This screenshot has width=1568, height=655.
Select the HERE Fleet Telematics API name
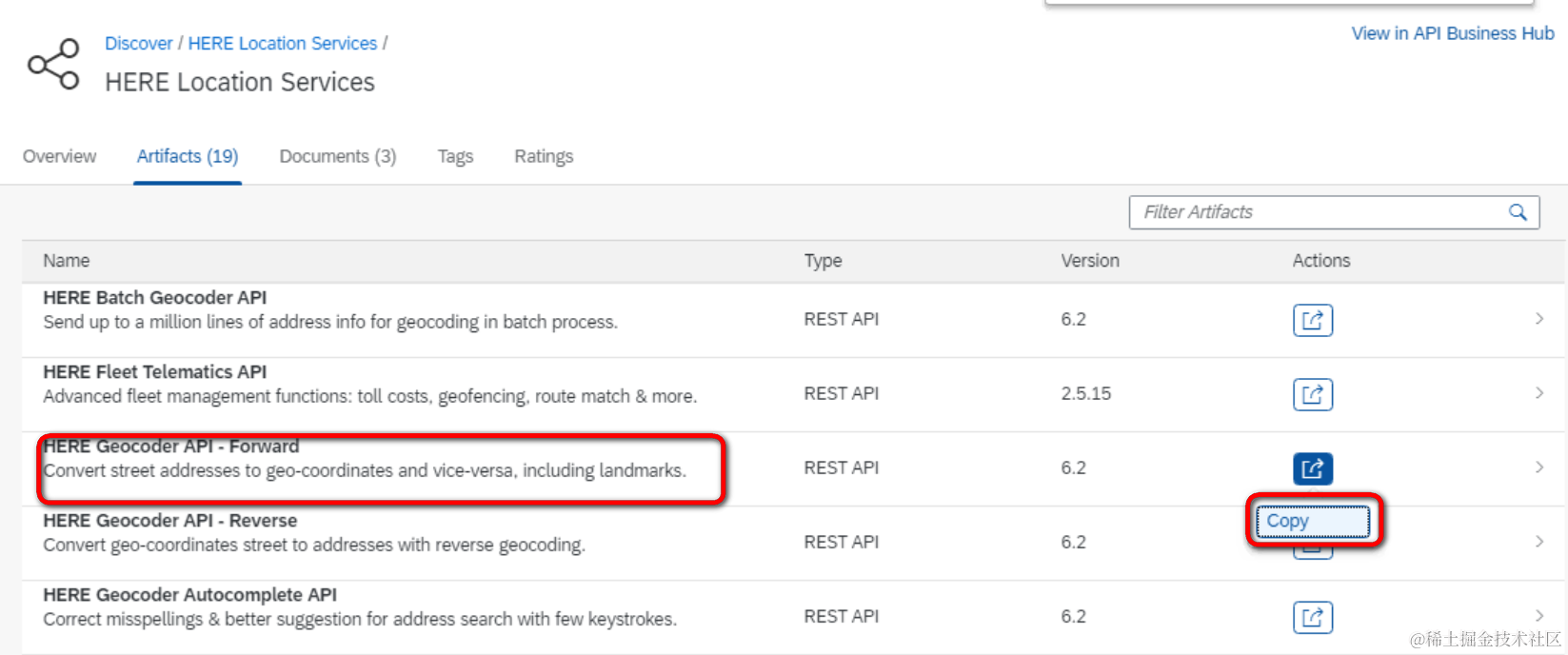click(155, 372)
